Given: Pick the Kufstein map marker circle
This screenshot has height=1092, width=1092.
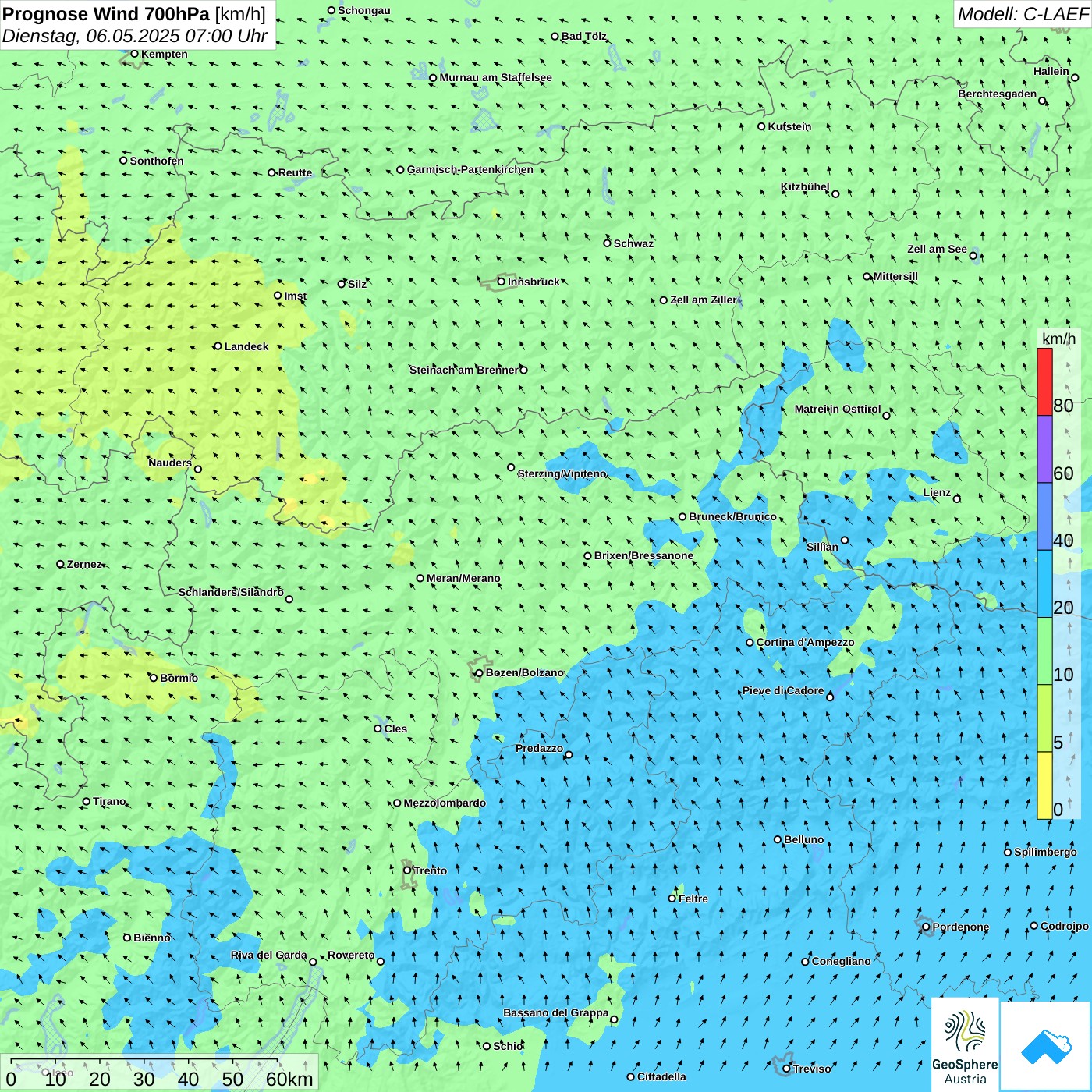Looking at the screenshot, I should tap(761, 126).
